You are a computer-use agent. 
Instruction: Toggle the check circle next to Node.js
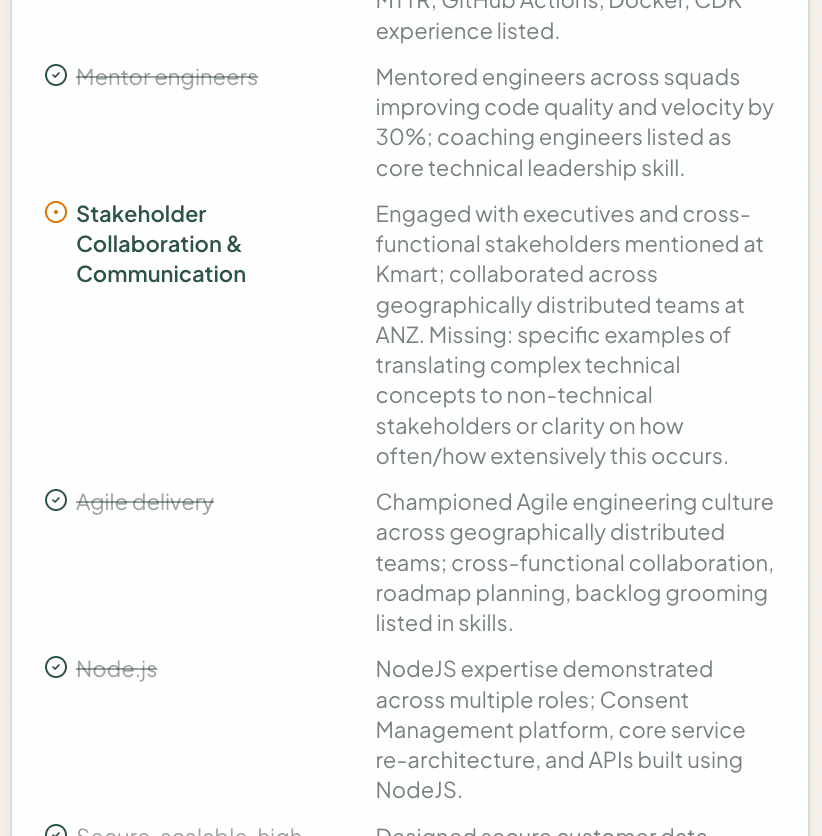tap(56, 667)
